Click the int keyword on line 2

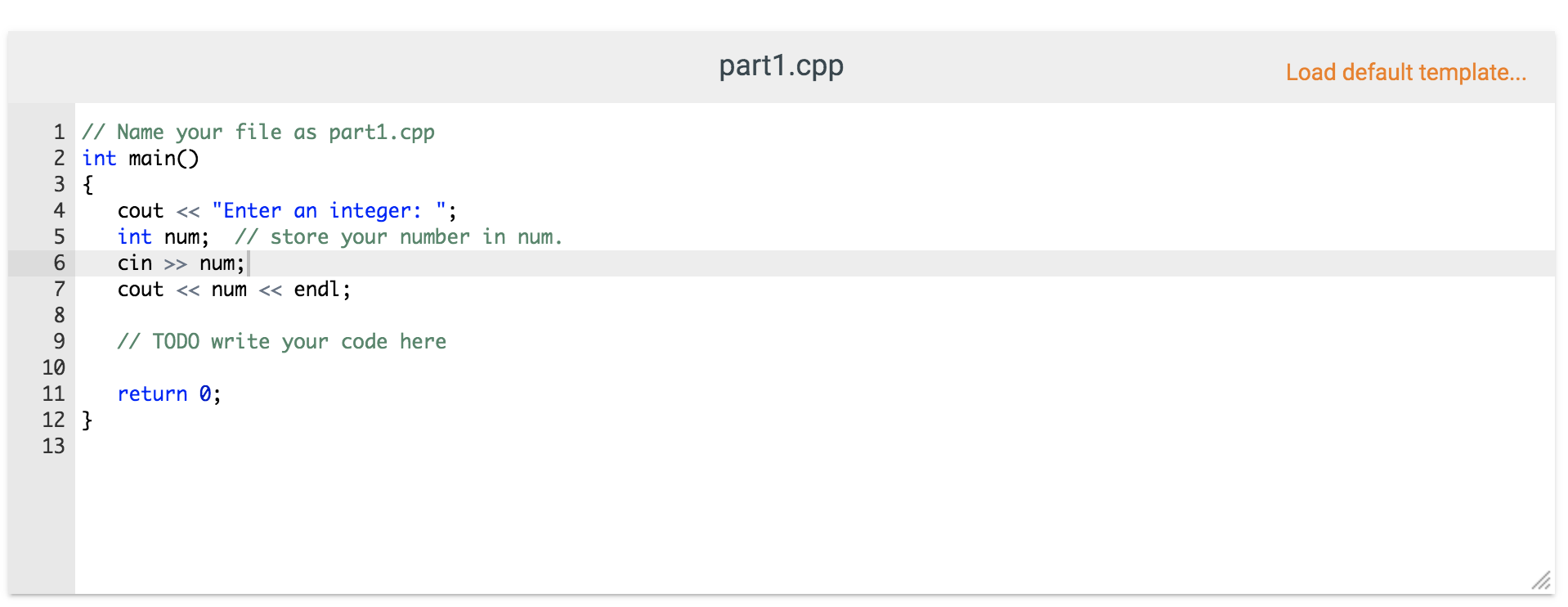tap(98, 158)
